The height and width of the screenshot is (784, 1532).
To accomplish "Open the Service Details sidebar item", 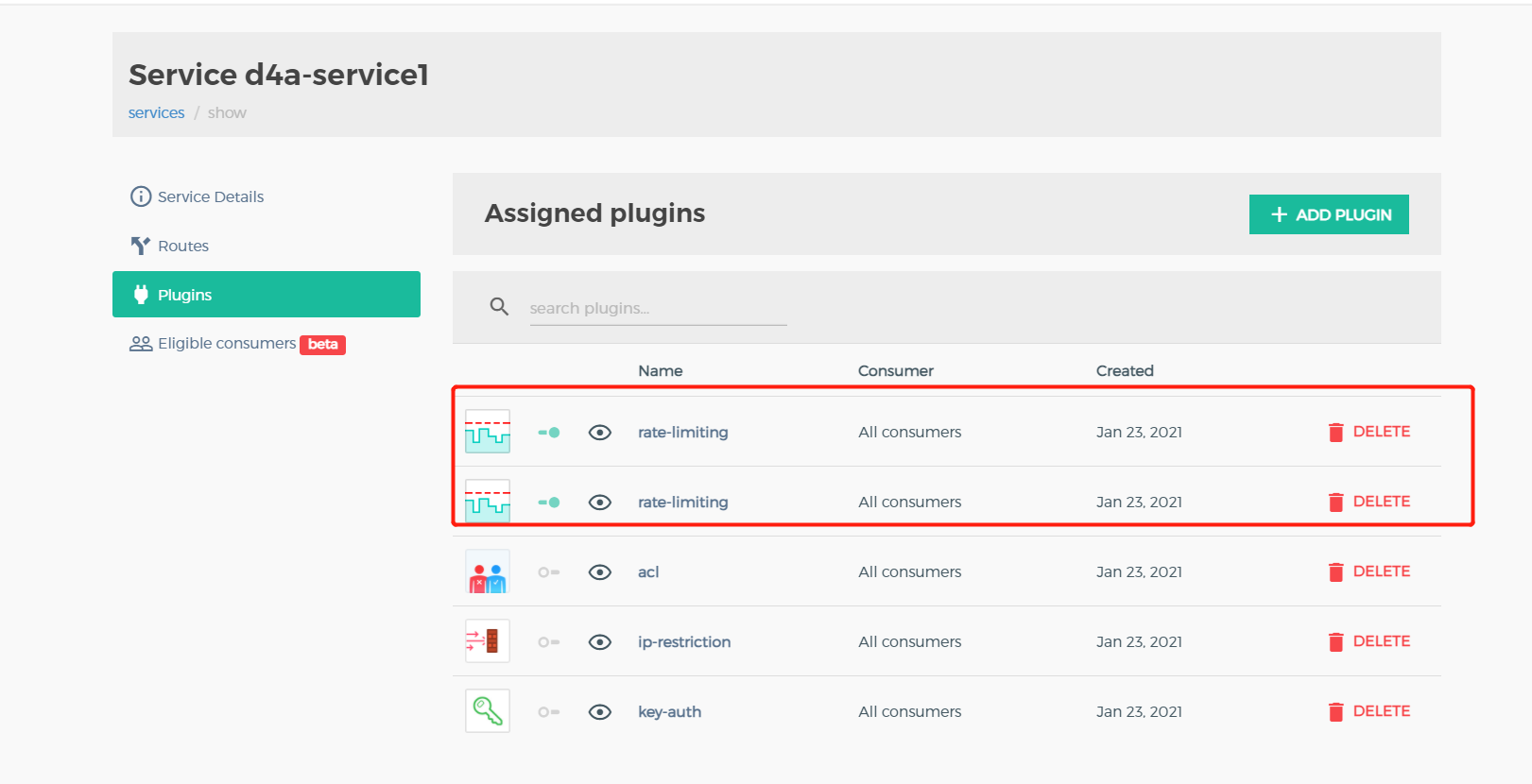I will click(197, 196).
